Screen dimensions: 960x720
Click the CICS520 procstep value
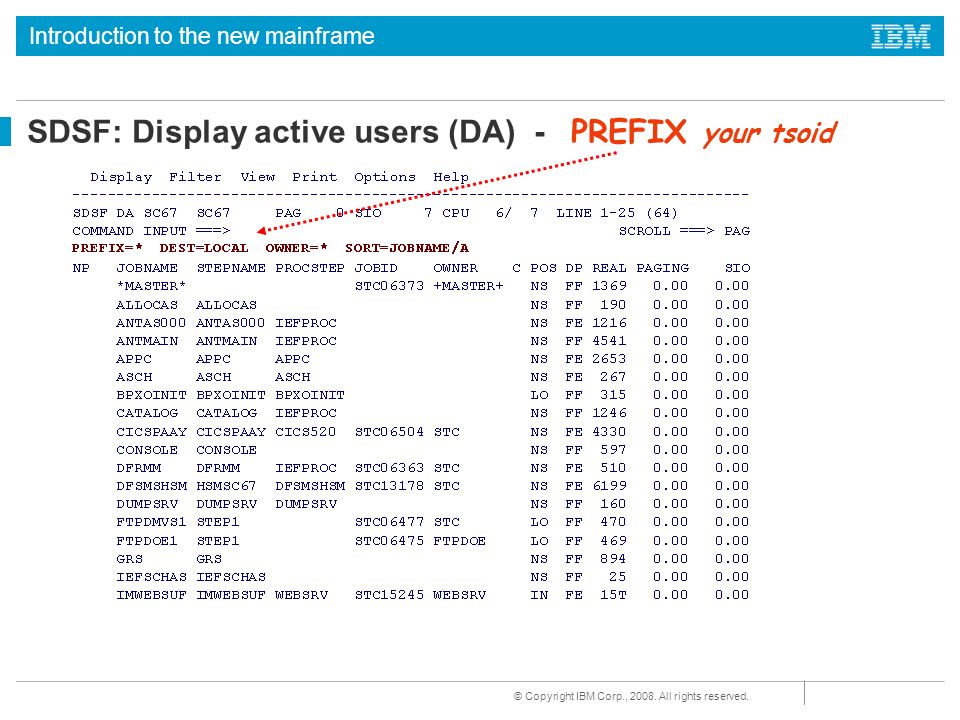click(x=306, y=432)
